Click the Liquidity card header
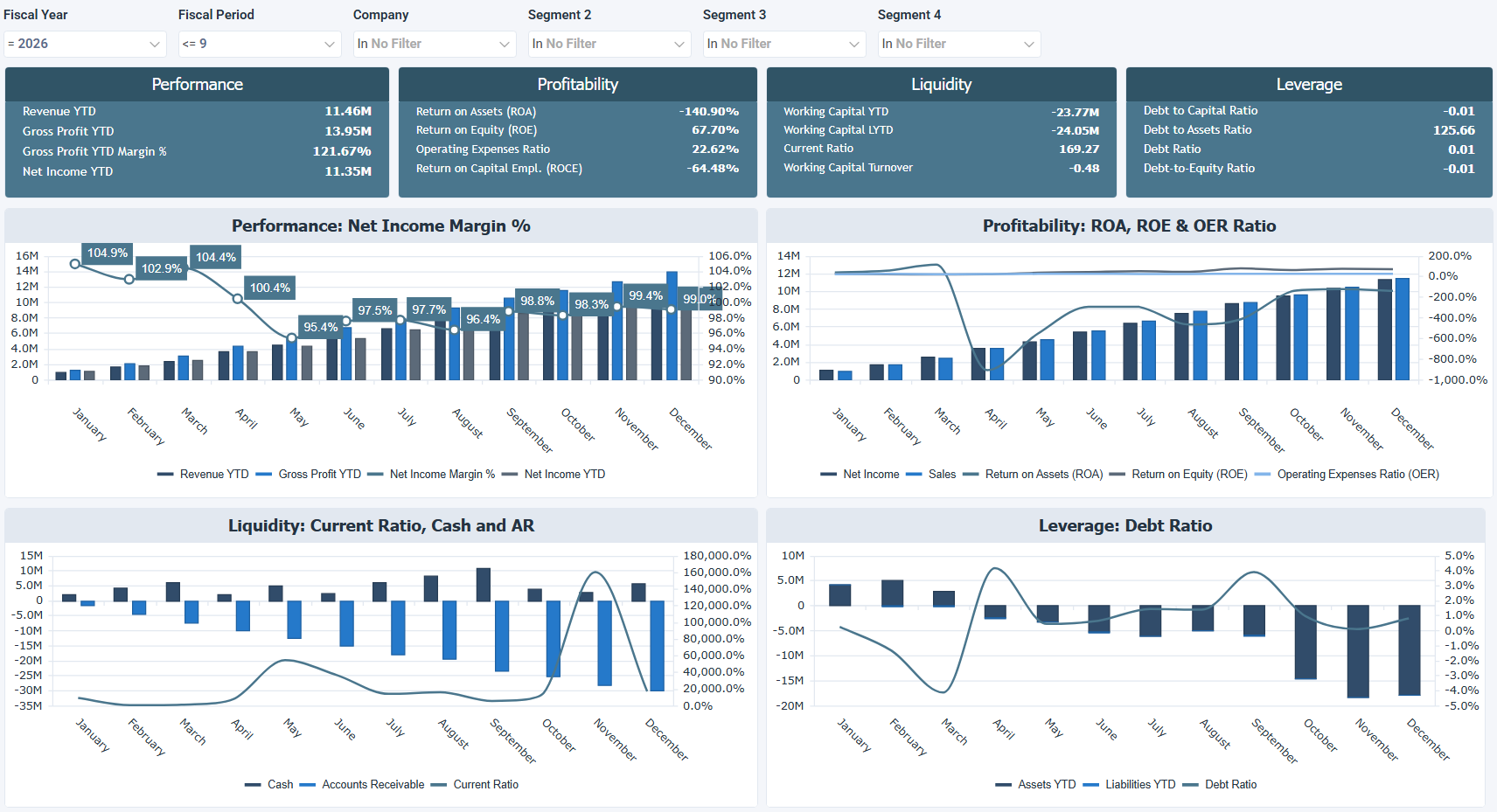Screen dimensions: 1497x812 pyautogui.click(x=941, y=85)
